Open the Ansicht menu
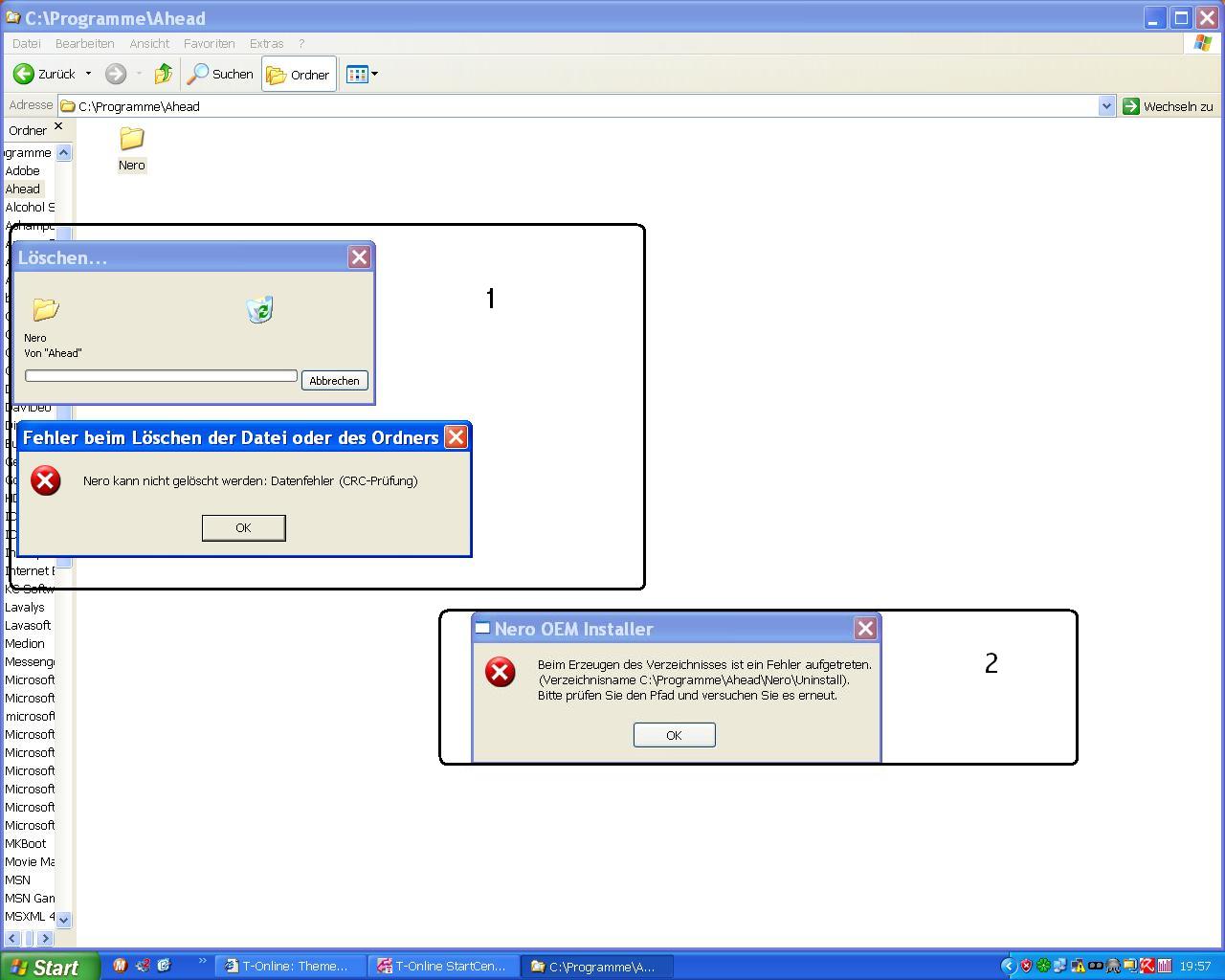 click(x=149, y=43)
